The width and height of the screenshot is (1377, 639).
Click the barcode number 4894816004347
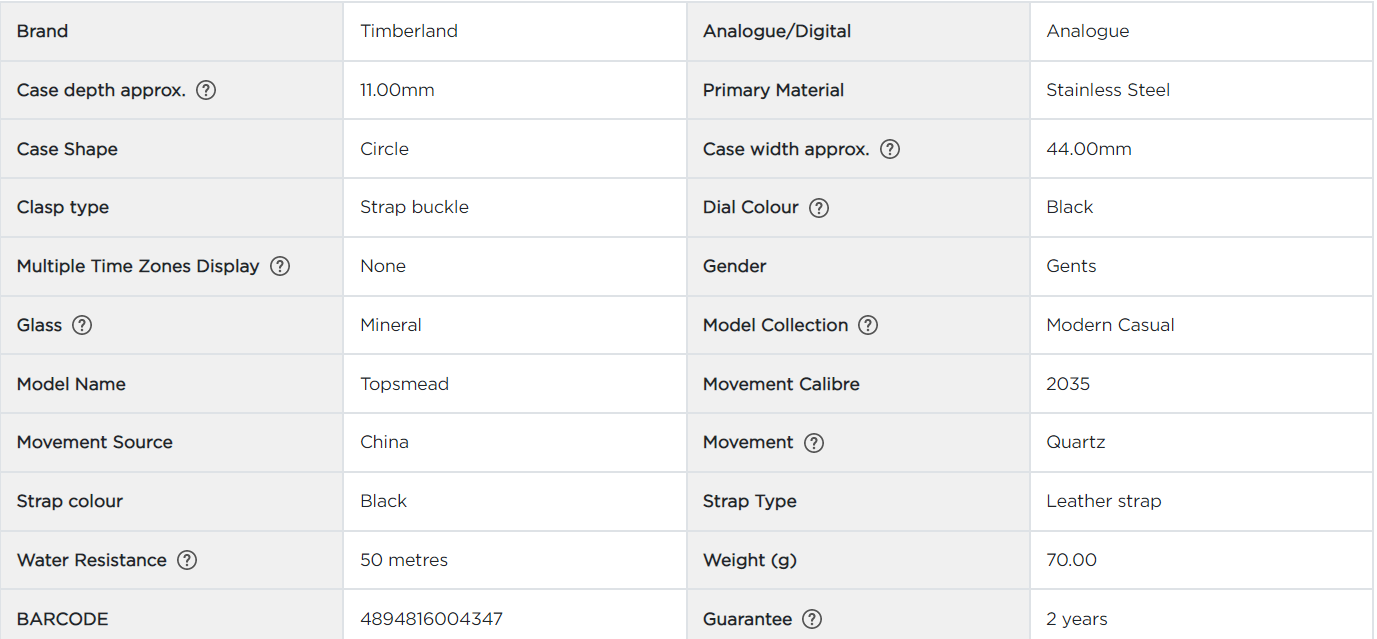pos(431,619)
